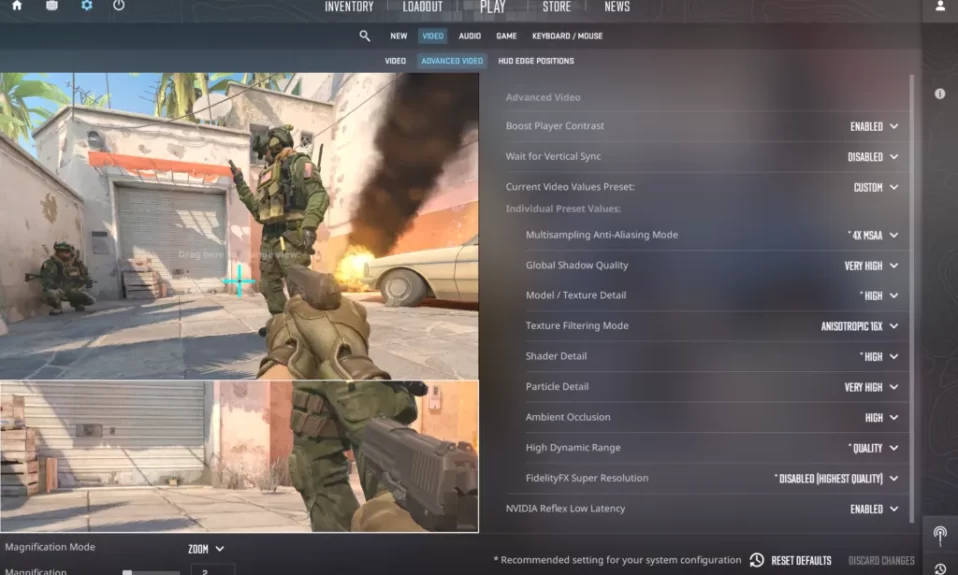Open the Inventory menu
Screen dimensions: 958x575
pos(349,7)
